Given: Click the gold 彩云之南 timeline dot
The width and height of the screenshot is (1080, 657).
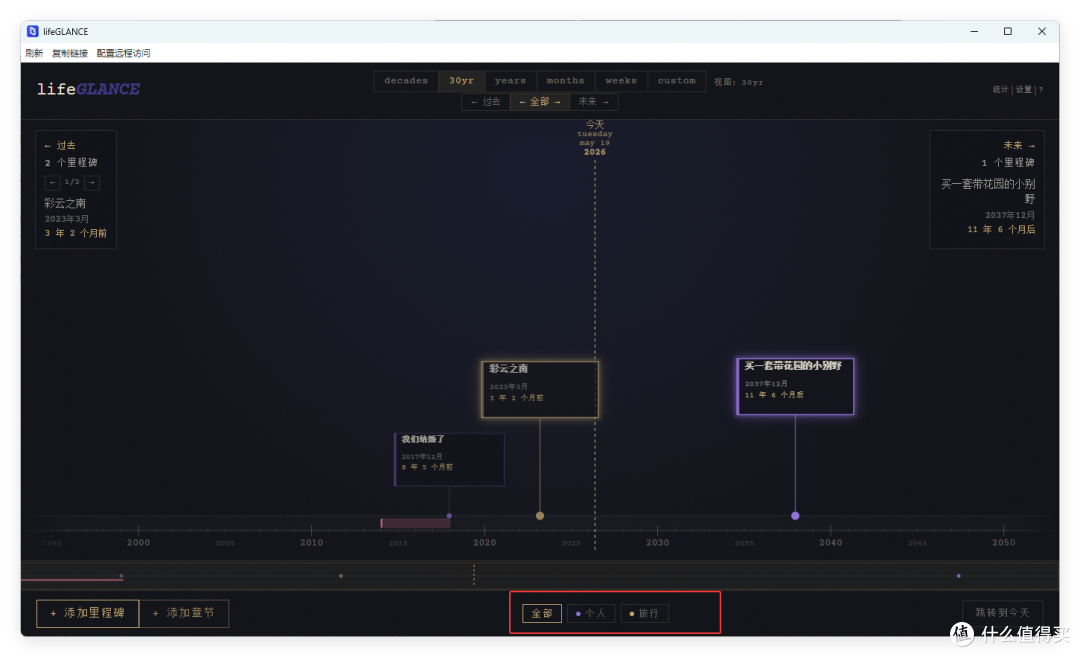Looking at the screenshot, I should tap(540, 516).
